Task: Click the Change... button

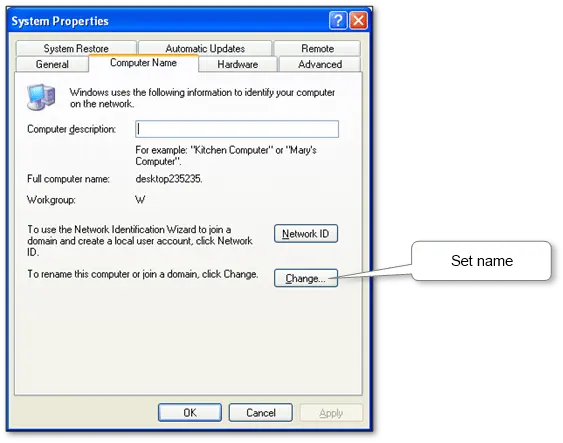Action: coord(306,278)
